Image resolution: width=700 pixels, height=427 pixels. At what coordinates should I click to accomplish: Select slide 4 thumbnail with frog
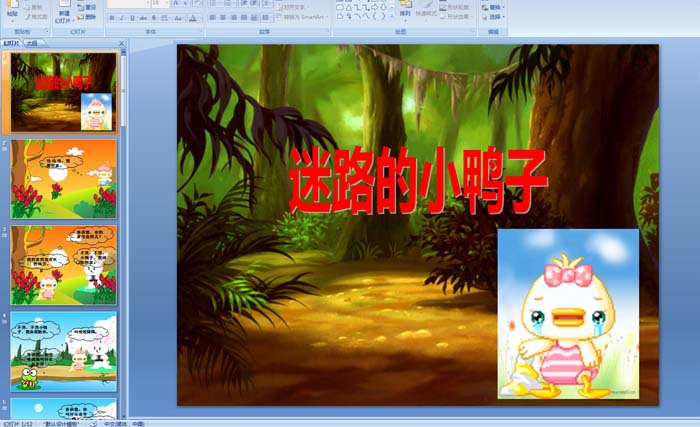click(x=64, y=352)
